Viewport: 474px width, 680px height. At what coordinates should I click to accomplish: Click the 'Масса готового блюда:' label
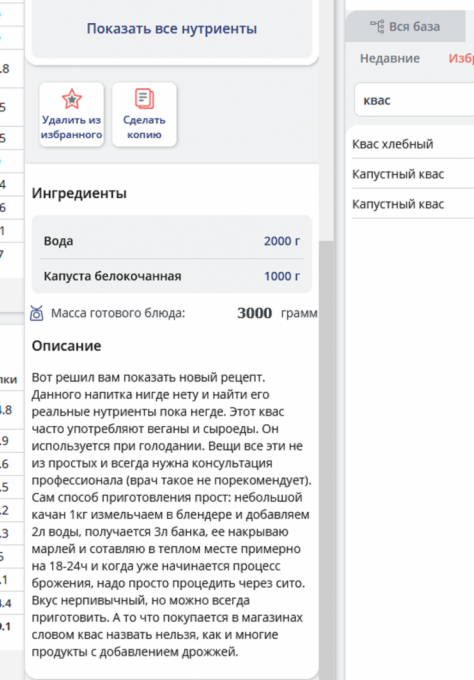coord(118,313)
